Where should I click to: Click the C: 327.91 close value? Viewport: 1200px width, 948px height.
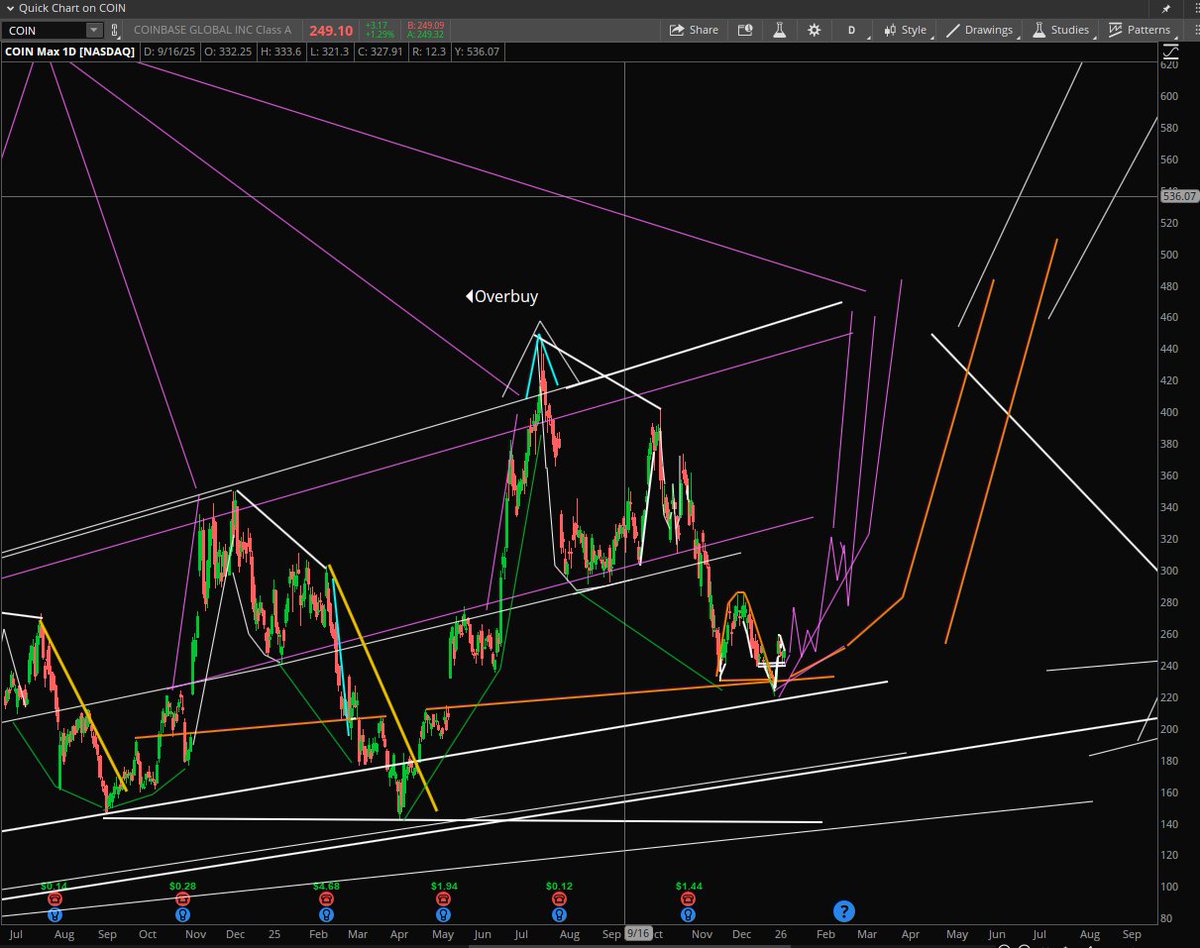(381, 52)
